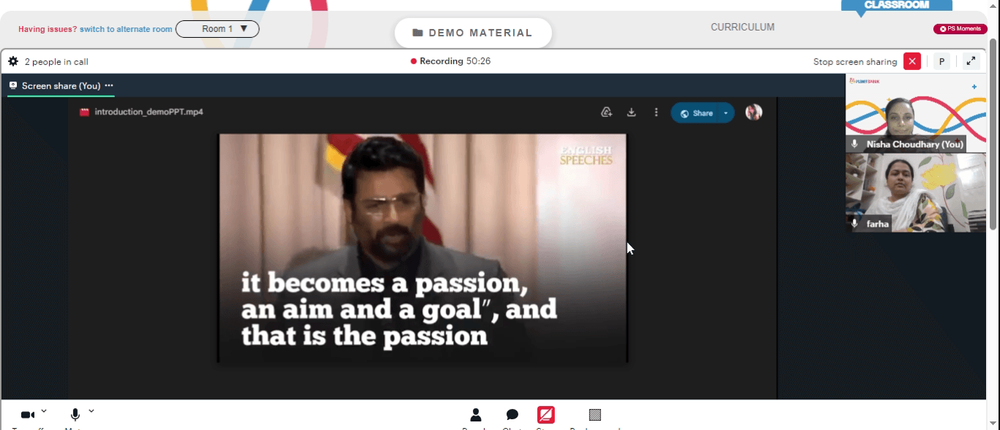Click the mic icon beside Nisha Choudhary's name

click(855, 144)
